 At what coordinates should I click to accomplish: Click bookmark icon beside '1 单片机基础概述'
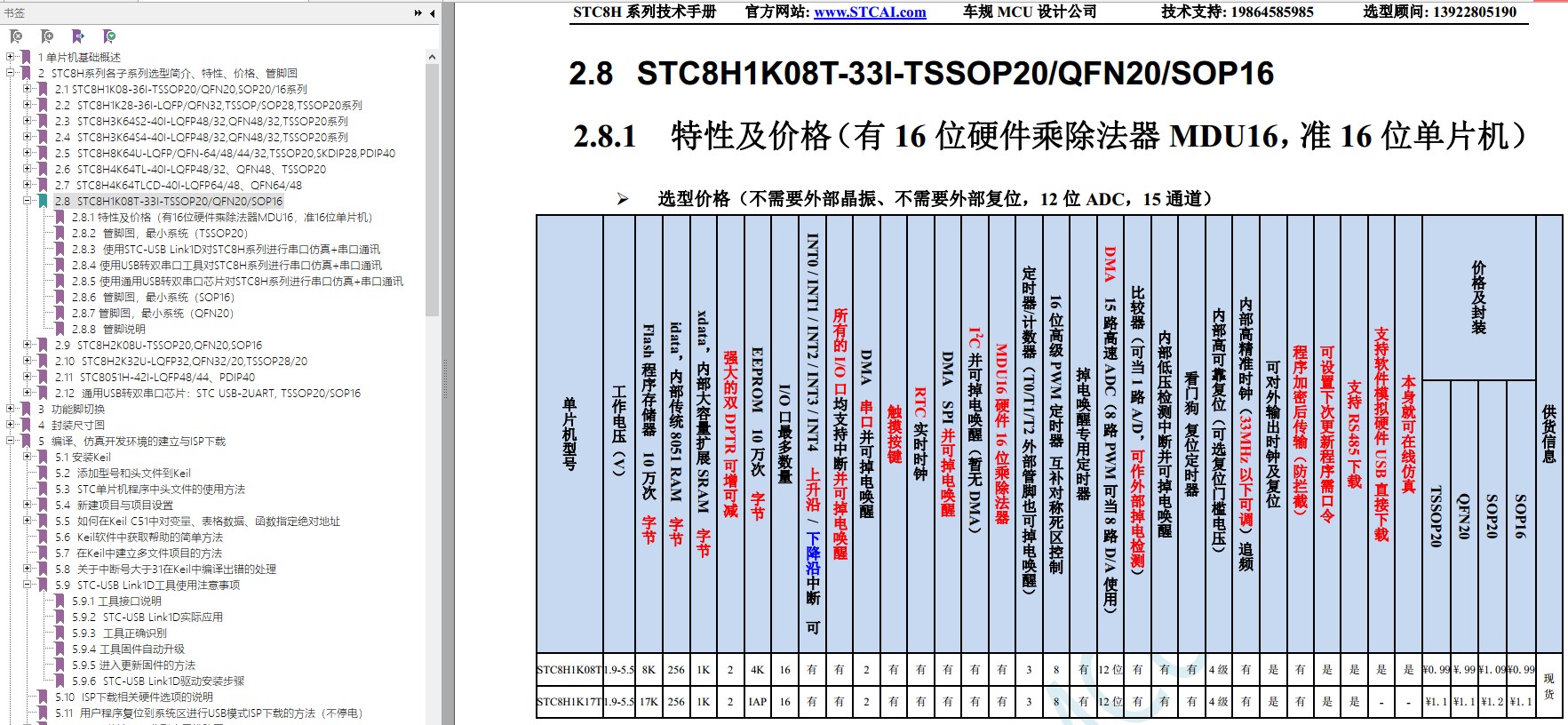[x=28, y=57]
